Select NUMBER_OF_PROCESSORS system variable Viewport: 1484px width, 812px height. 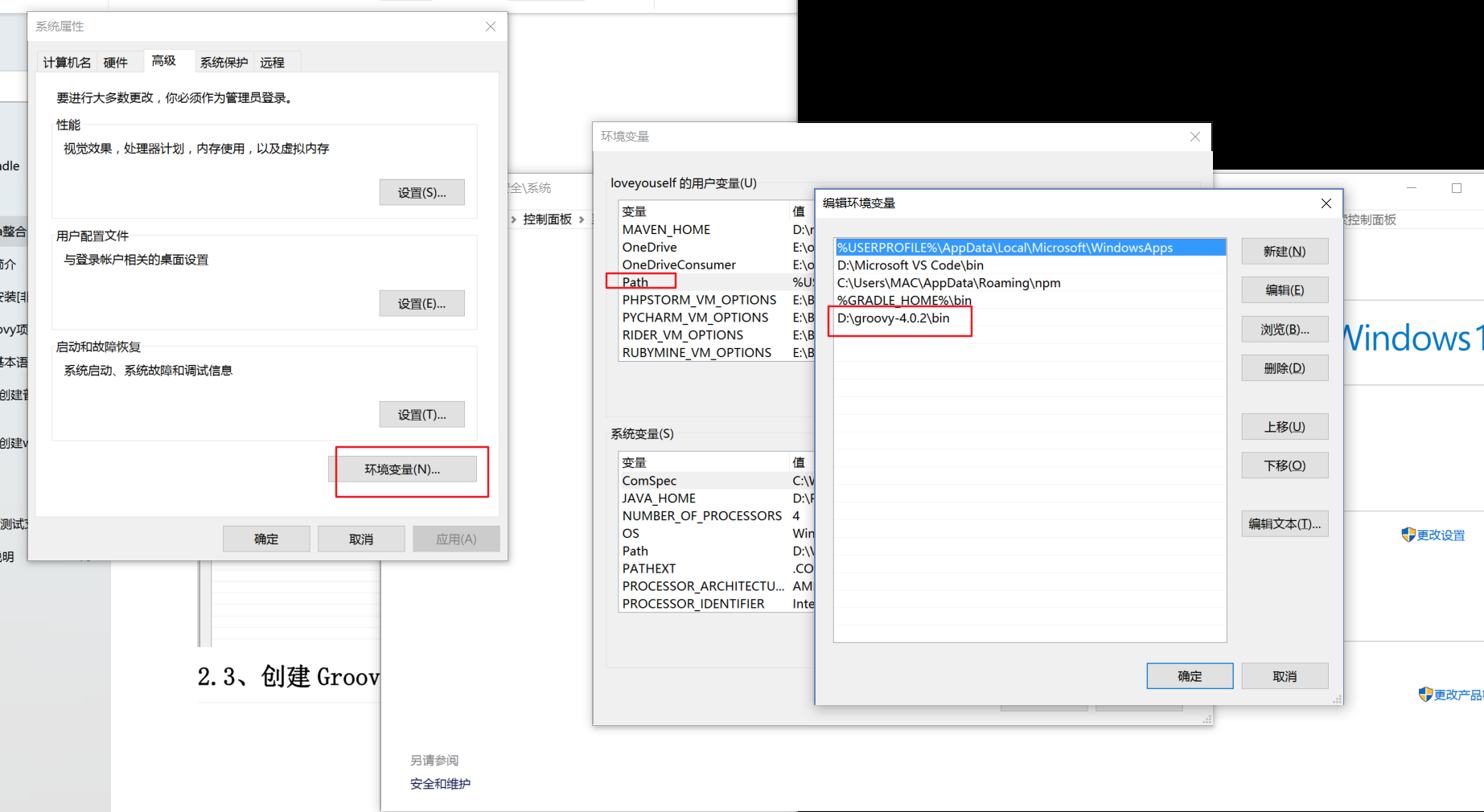(717, 516)
